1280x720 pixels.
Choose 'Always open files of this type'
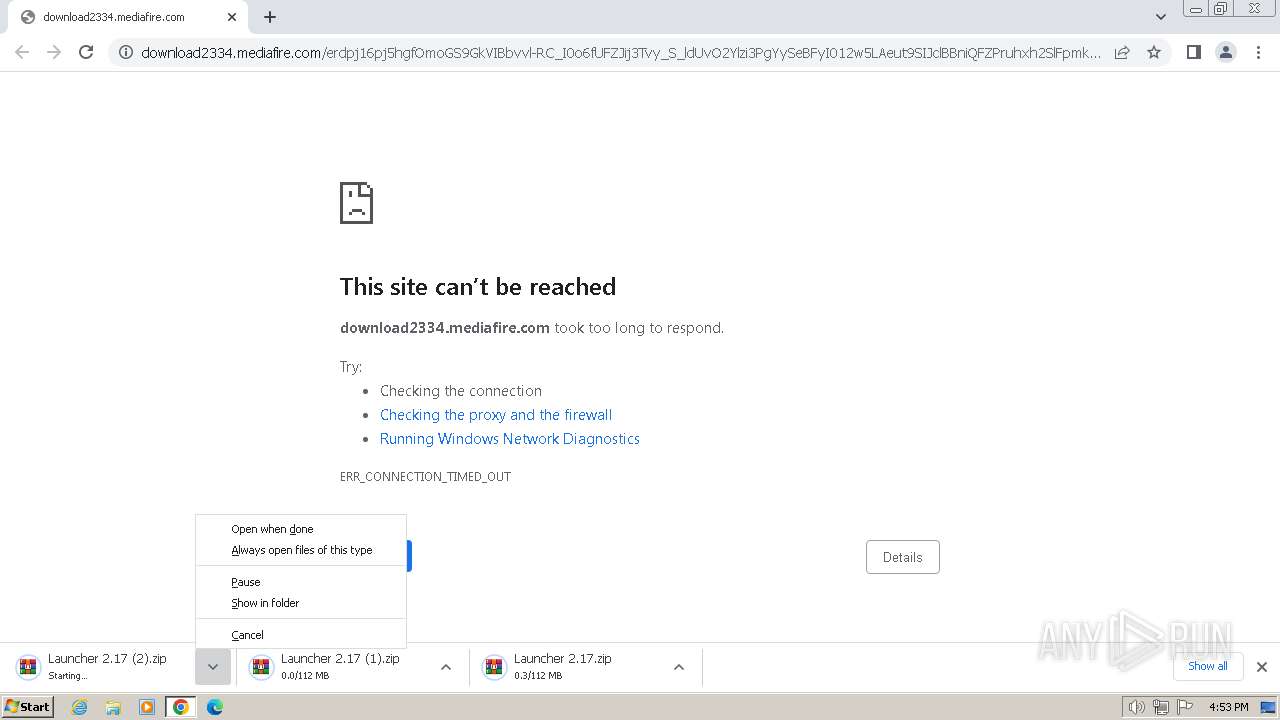click(x=301, y=550)
